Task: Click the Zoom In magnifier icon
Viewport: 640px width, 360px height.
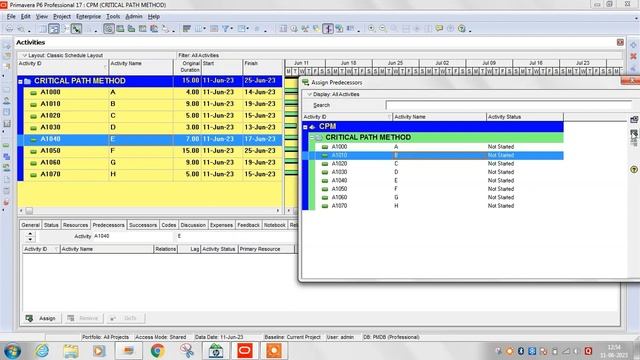Action: 371,29
